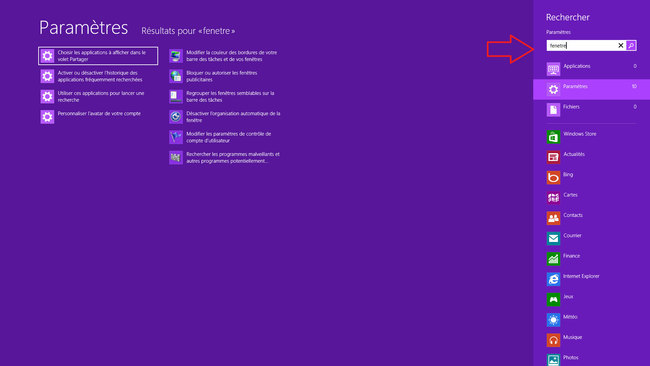Click the Photos icon
This screenshot has height=366, width=650.
tap(553, 360)
